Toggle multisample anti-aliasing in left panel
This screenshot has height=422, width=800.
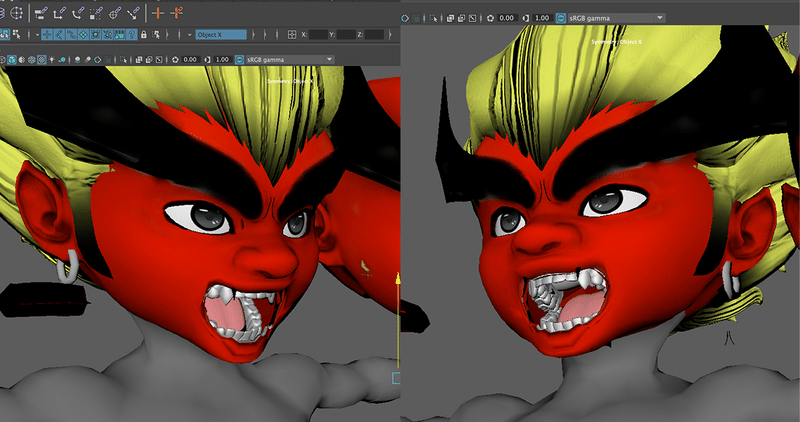[97, 60]
